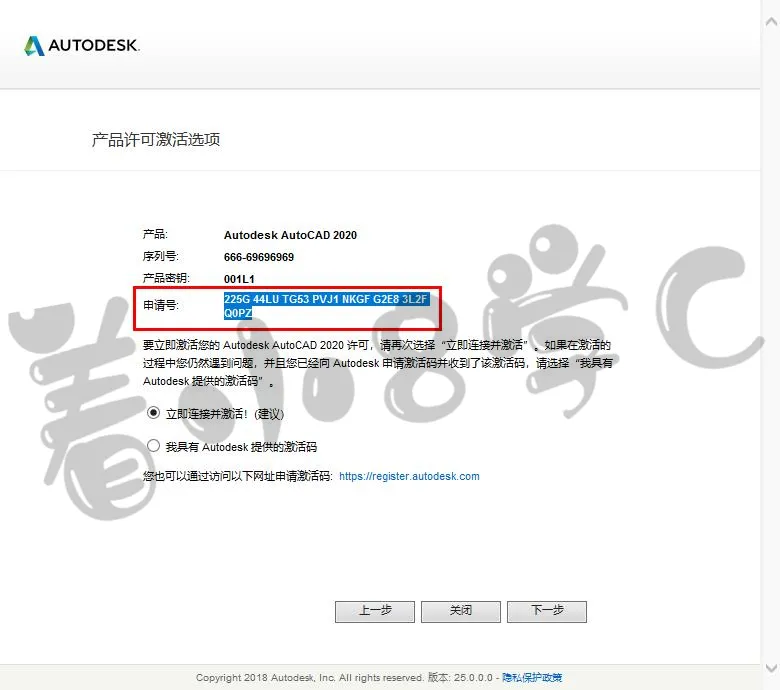Click the 上一步 button

[x=375, y=611]
